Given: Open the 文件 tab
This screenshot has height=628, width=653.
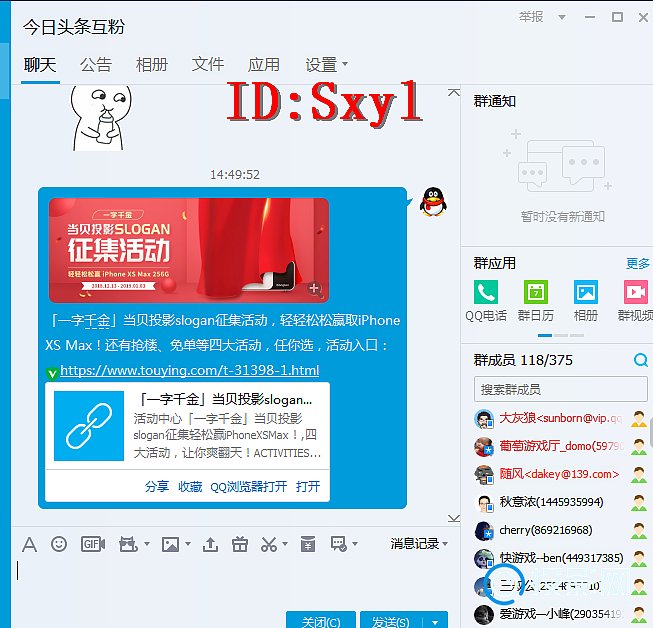Looking at the screenshot, I should 207,65.
